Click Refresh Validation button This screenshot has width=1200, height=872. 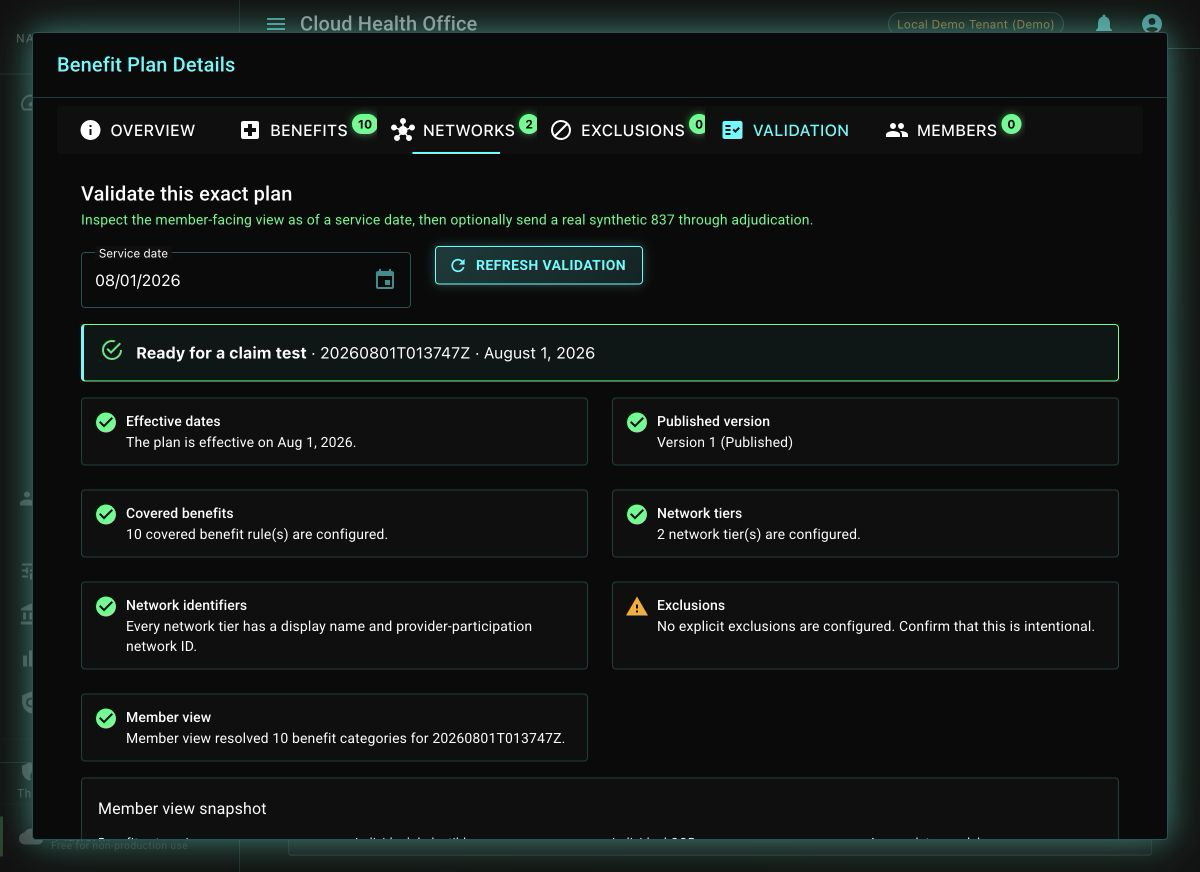tap(539, 265)
